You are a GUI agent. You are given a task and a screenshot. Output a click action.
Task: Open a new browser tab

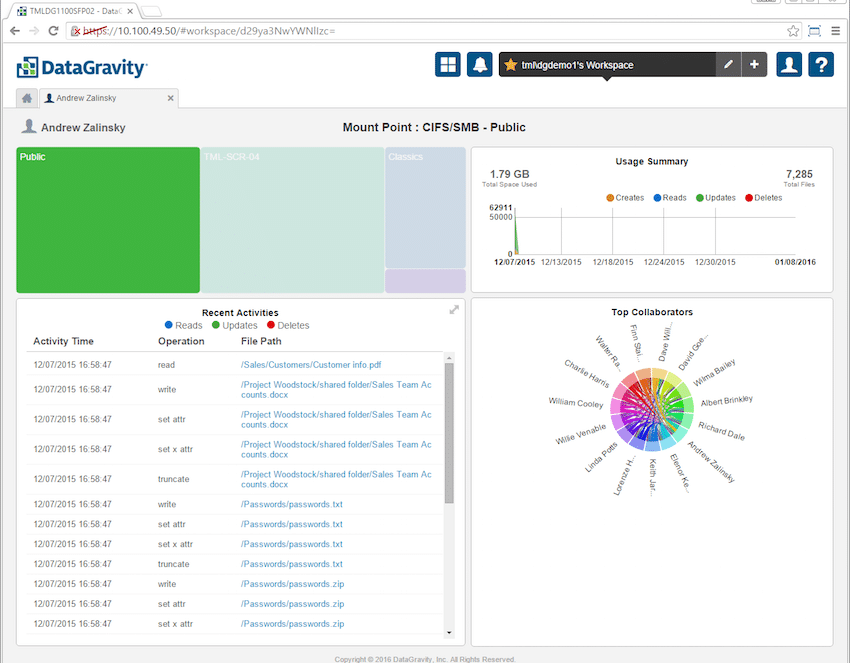152,11
